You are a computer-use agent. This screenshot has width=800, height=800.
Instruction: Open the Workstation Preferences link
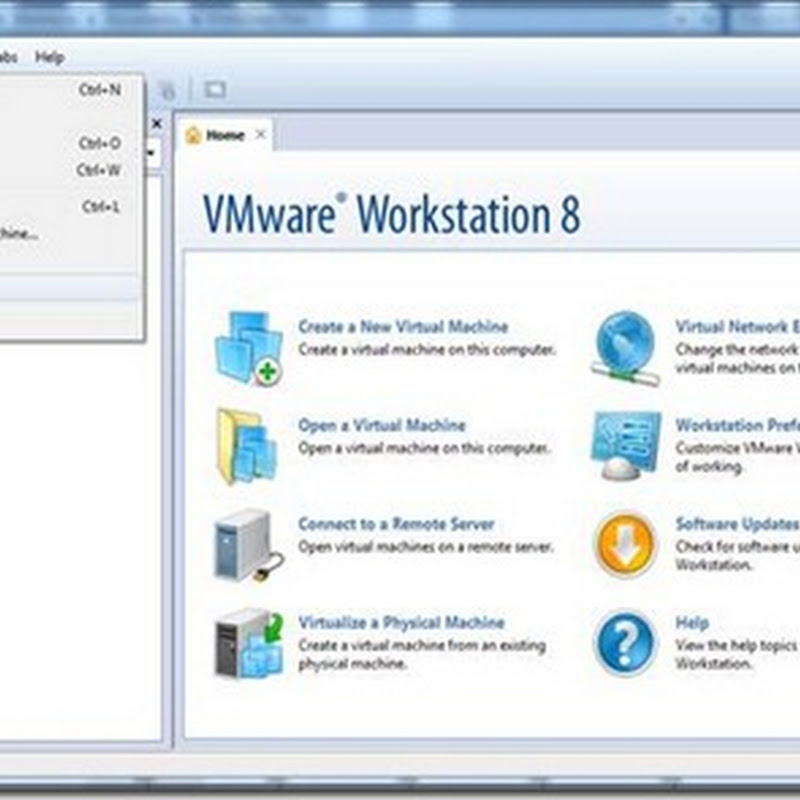pos(737,425)
